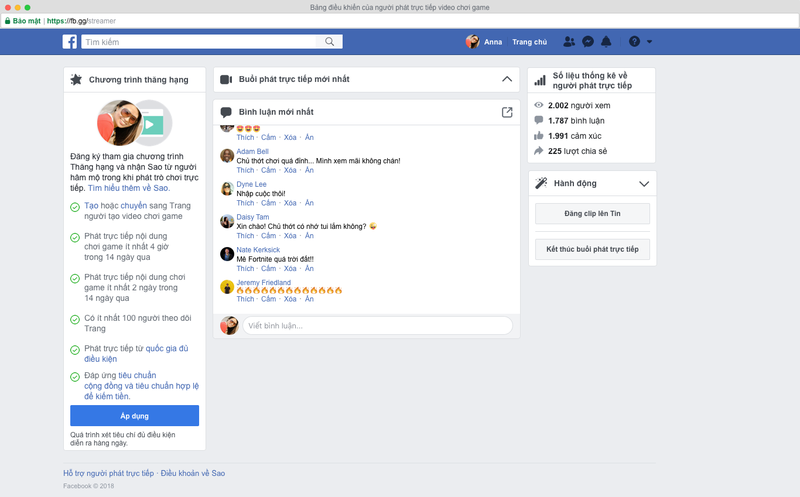Screen dimensions: 800x497
Task: Click the help question mark icon
Action: [634, 42]
